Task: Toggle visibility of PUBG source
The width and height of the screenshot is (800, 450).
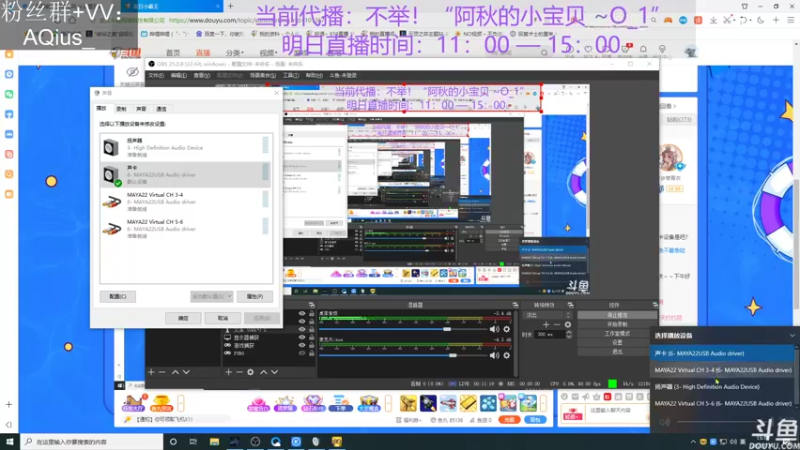Action: pos(302,353)
